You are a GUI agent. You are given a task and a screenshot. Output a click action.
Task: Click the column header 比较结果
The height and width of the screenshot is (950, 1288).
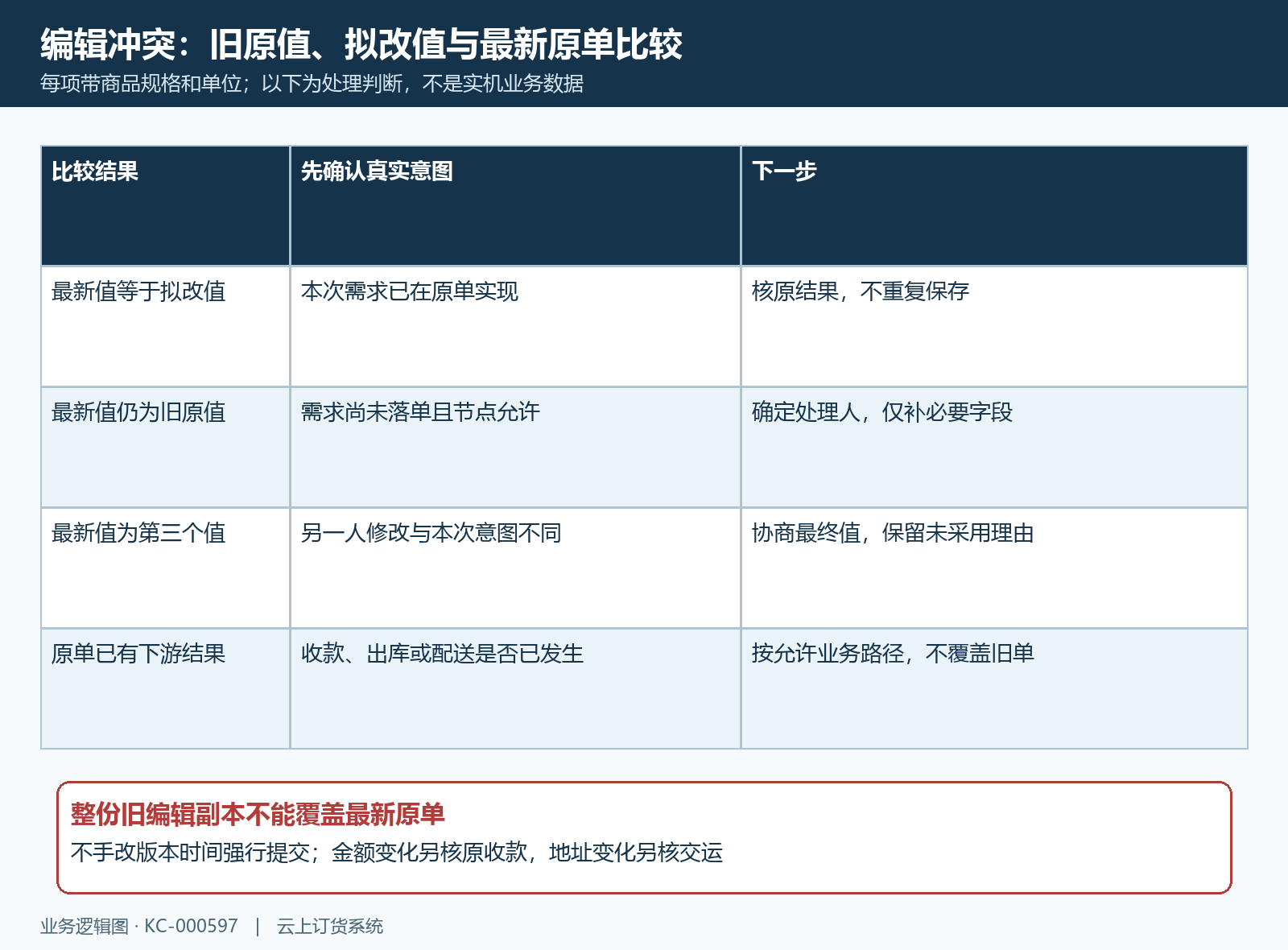pos(165,205)
